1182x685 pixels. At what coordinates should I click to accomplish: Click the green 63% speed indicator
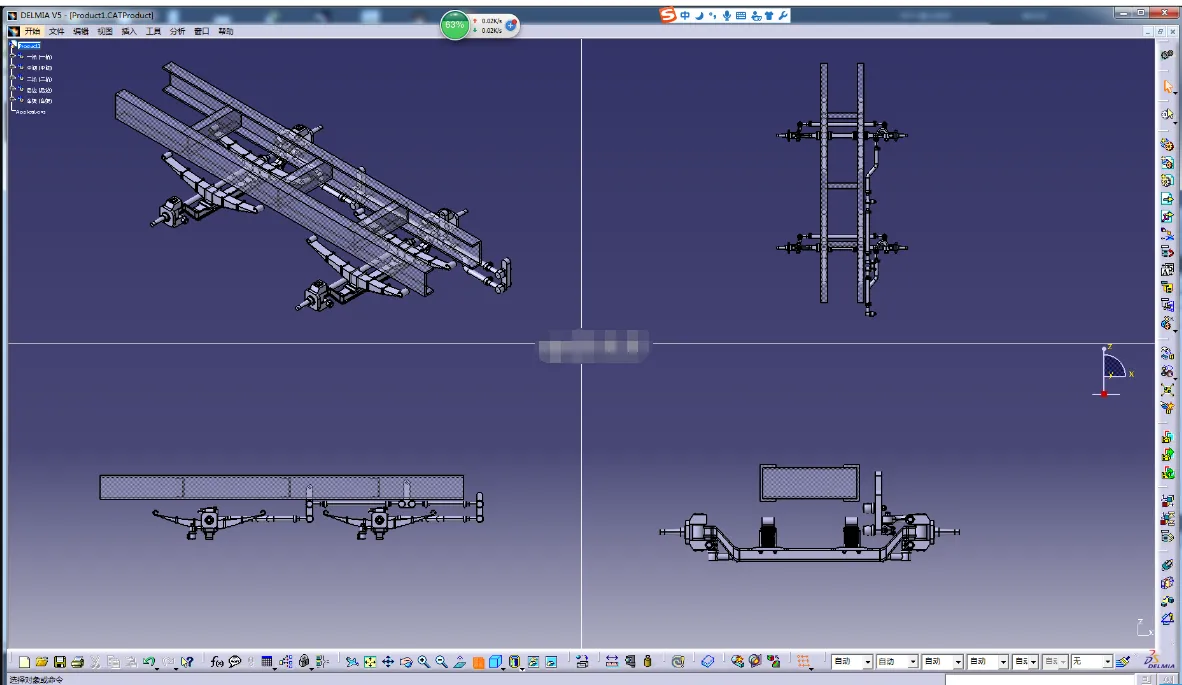tap(455, 25)
